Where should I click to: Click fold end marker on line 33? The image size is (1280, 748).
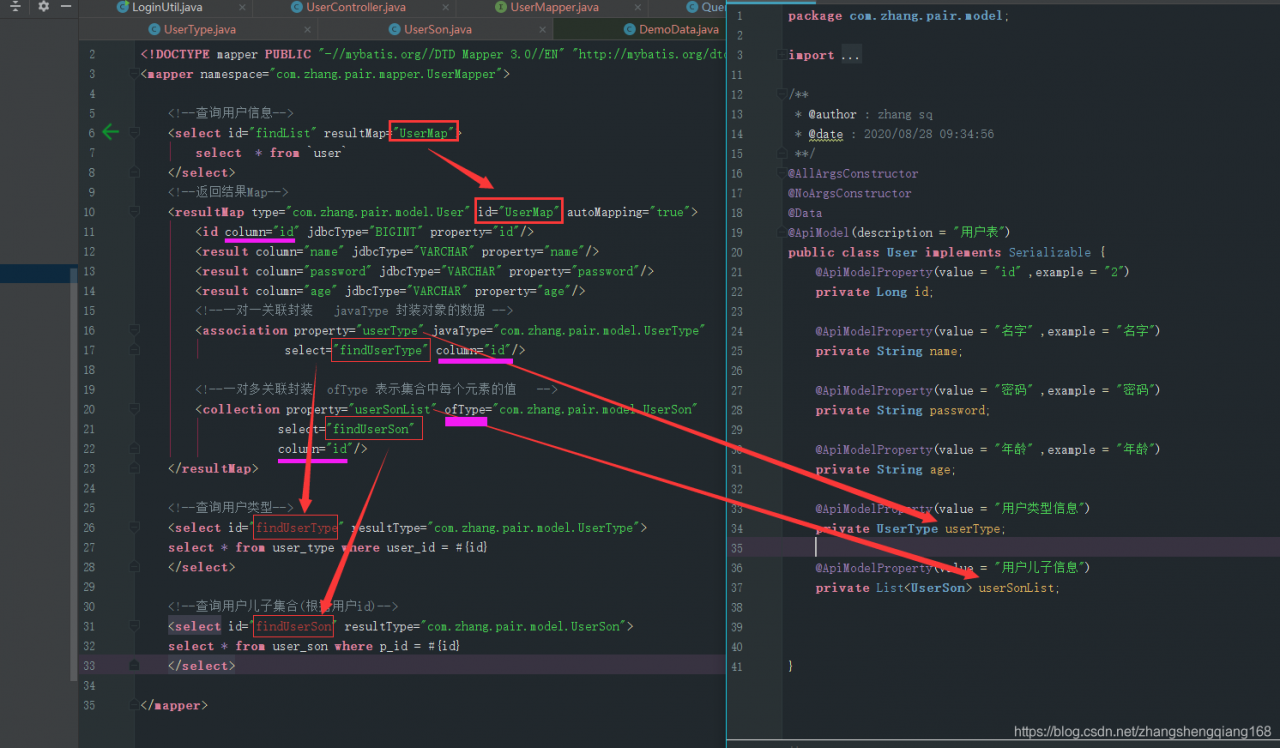pos(135,666)
